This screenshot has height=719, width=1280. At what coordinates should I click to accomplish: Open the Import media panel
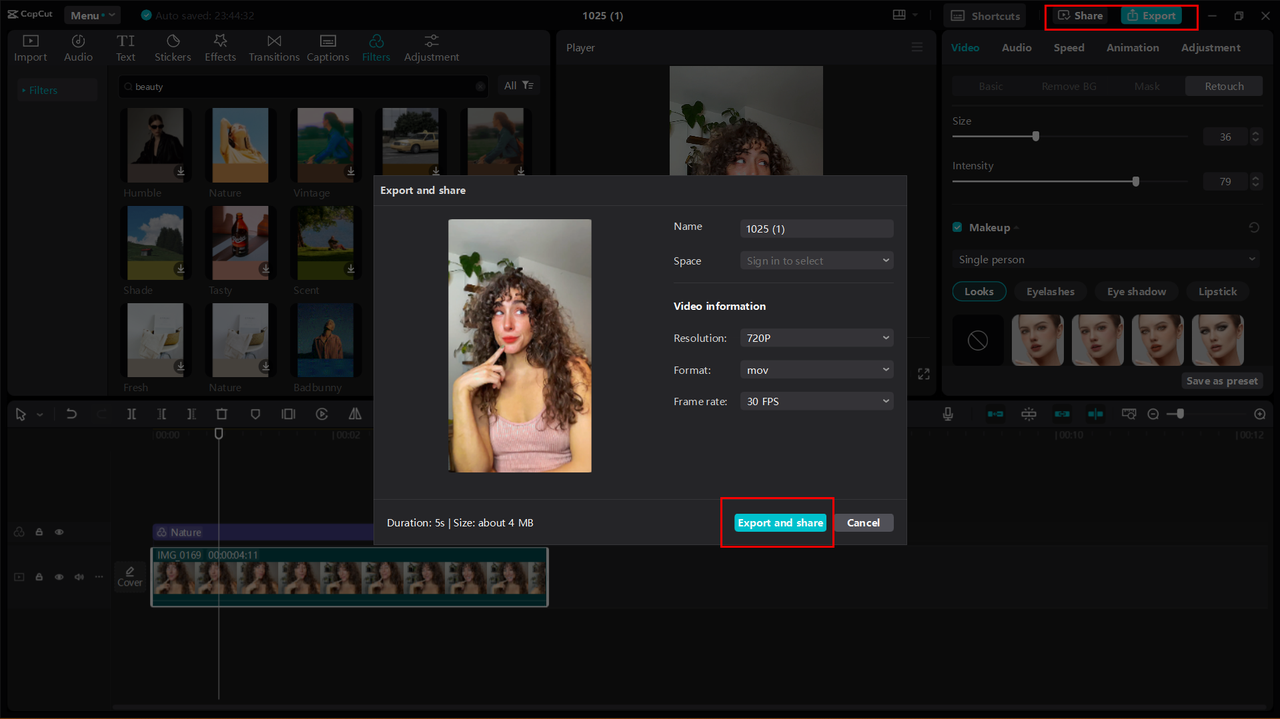30,47
